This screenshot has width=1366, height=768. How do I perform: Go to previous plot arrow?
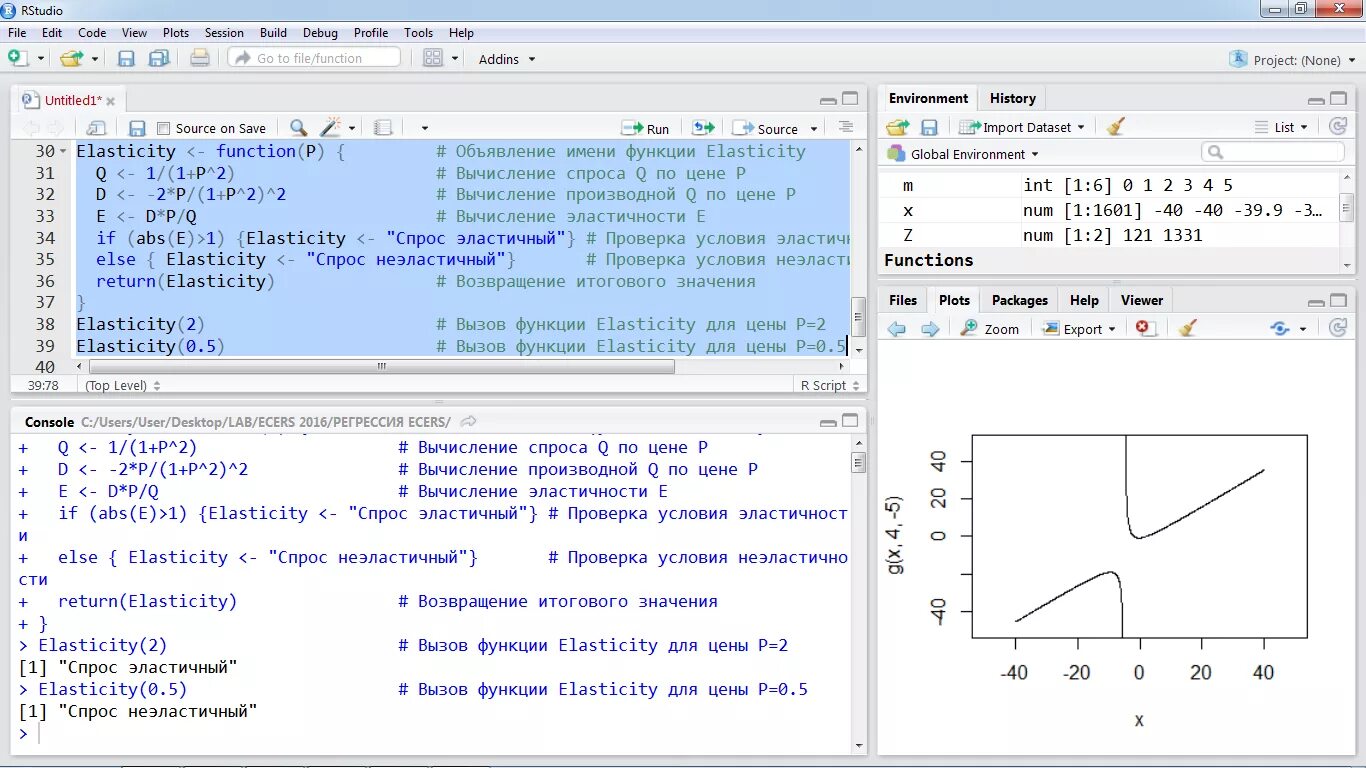pos(897,329)
